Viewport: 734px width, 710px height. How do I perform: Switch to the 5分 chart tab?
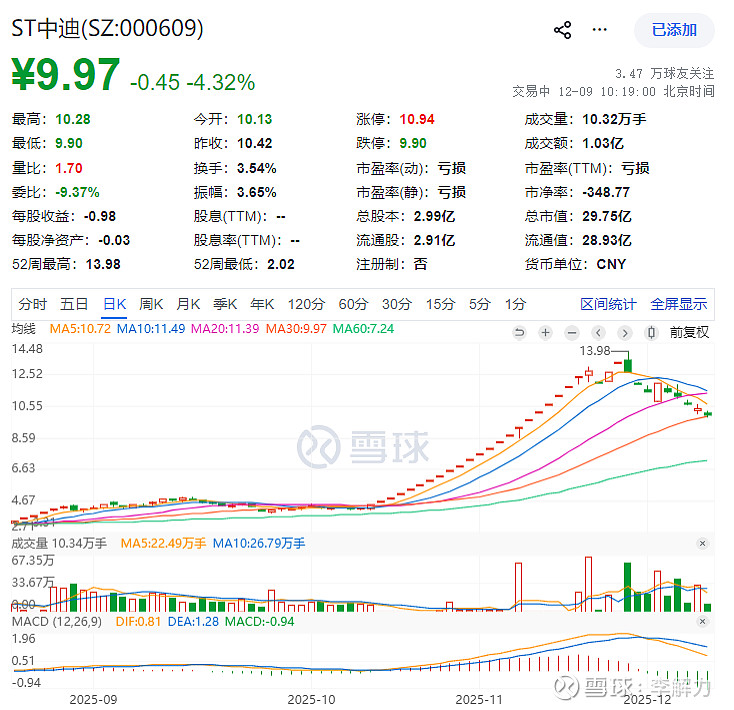pos(480,304)
